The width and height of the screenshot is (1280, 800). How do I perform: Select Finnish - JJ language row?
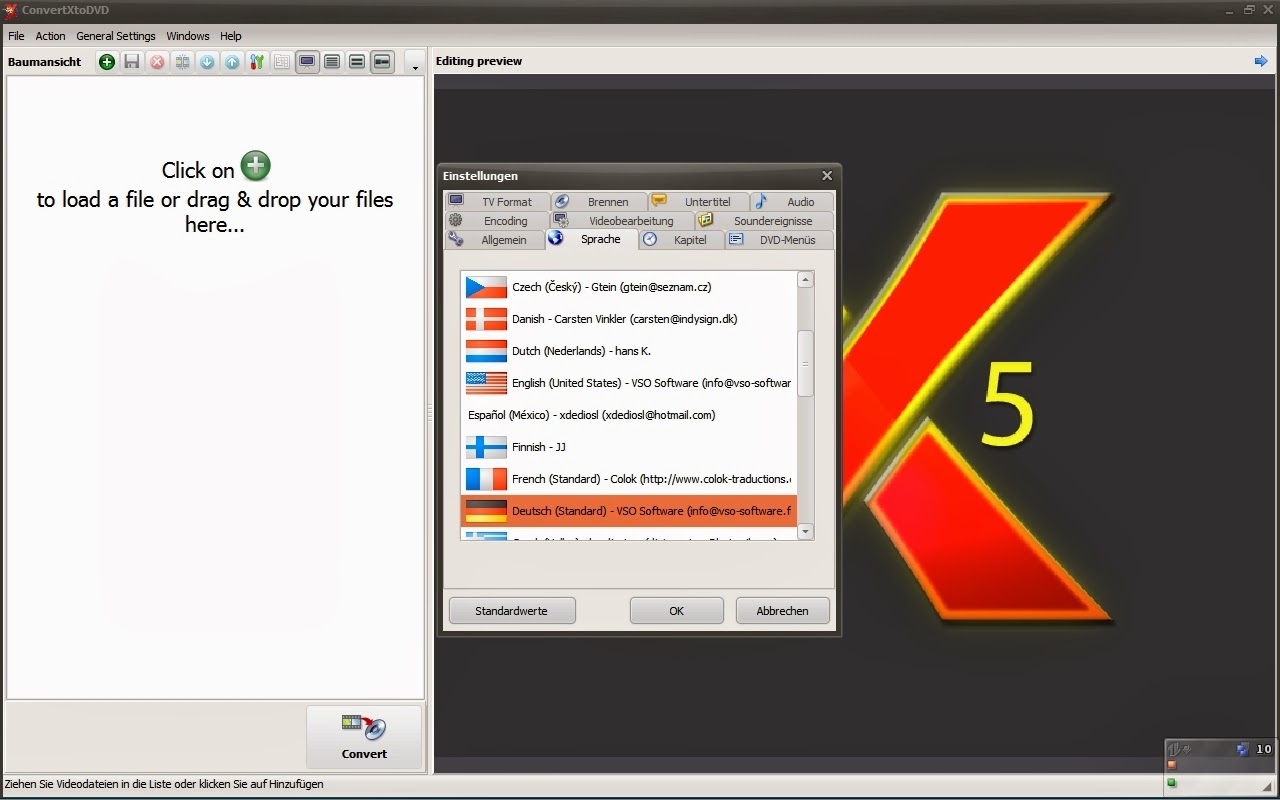(x=628, y=447)
